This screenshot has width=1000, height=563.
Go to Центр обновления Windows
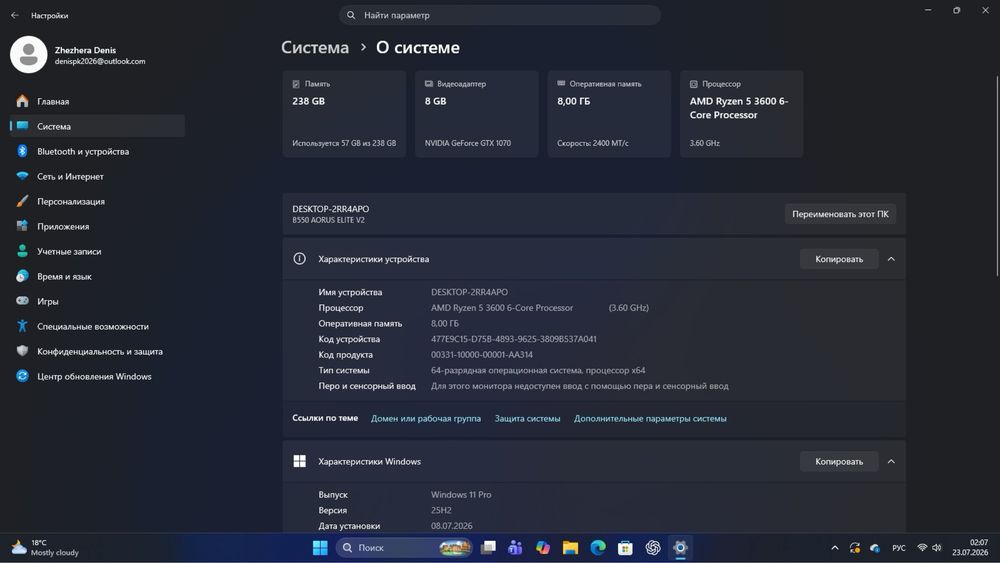(97, 376)
